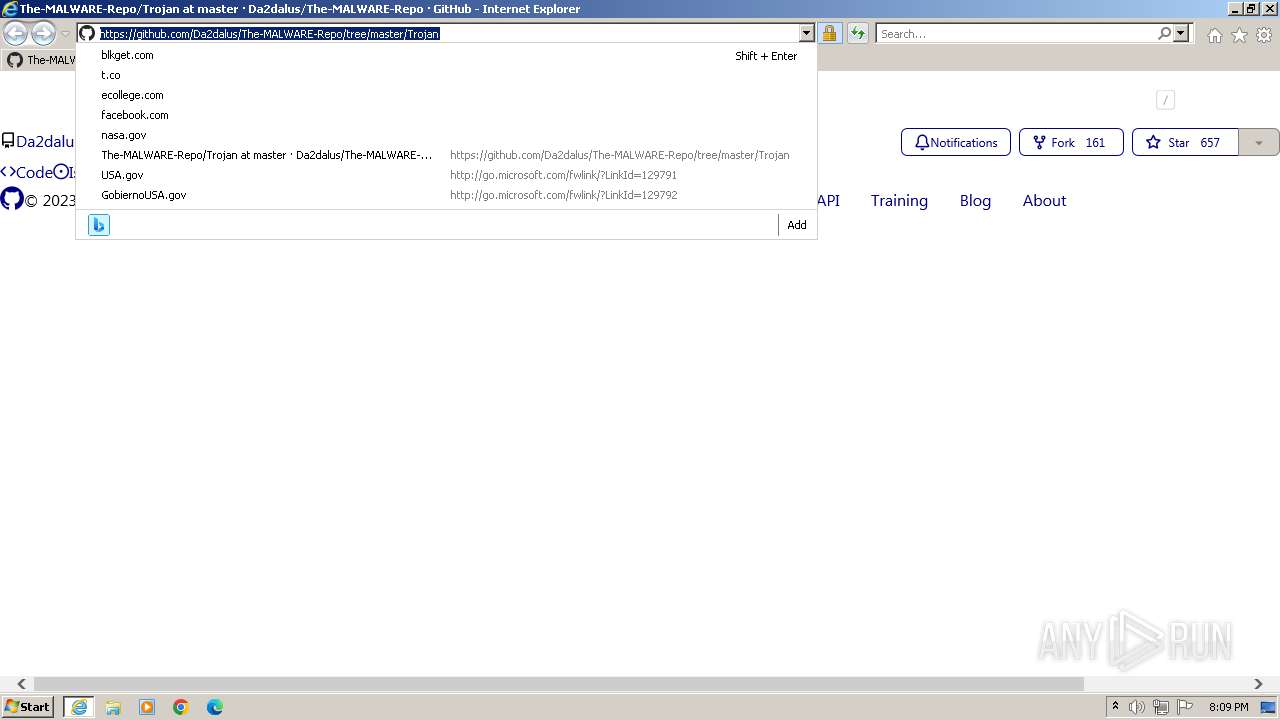Click the browser Forward arrow button
The width and height of the screenshot is (1280, 720).
pyautogui.click(x=43, y=34)
